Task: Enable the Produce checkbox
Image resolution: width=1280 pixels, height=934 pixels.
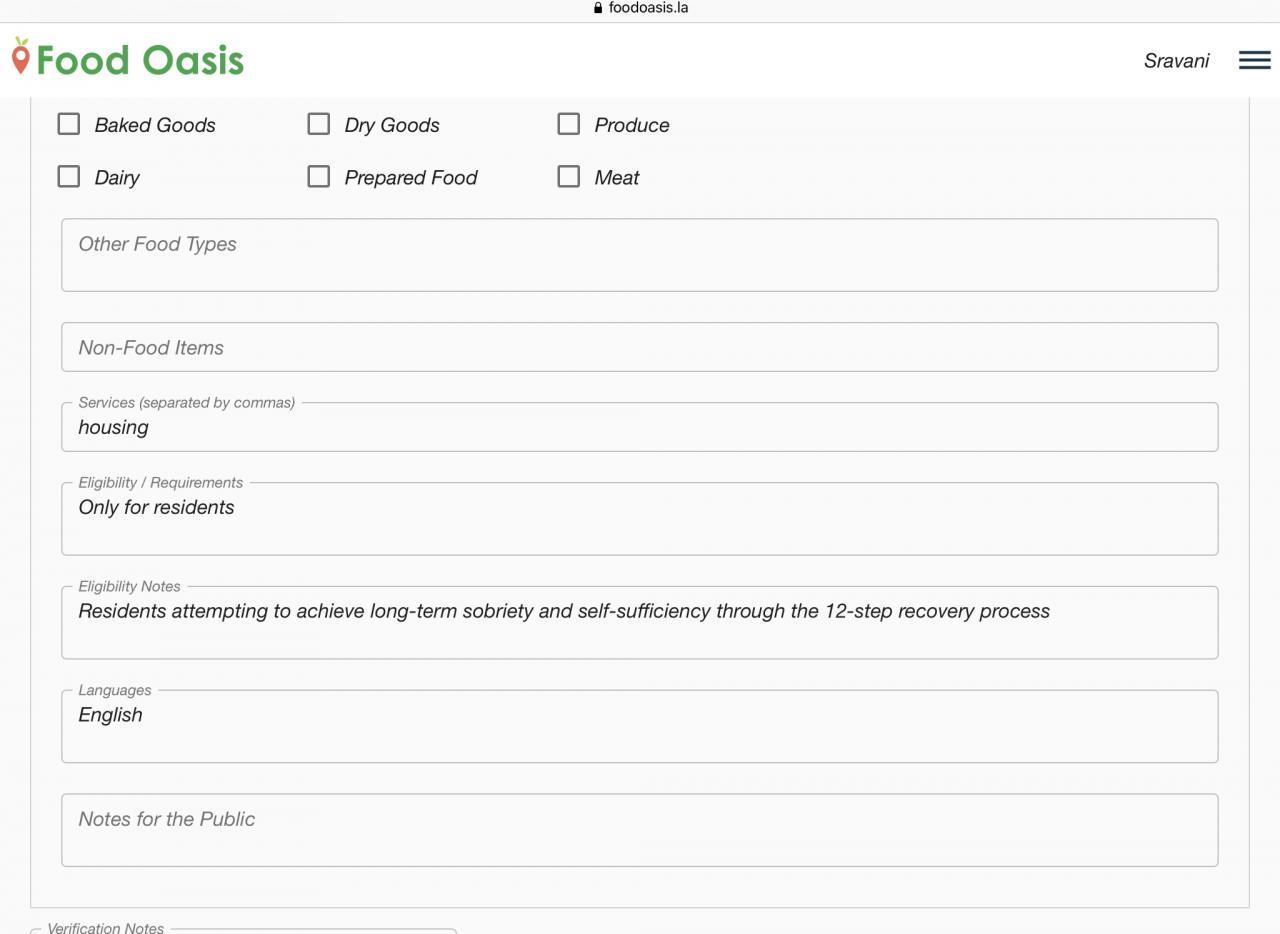Action: click(569, 124)
